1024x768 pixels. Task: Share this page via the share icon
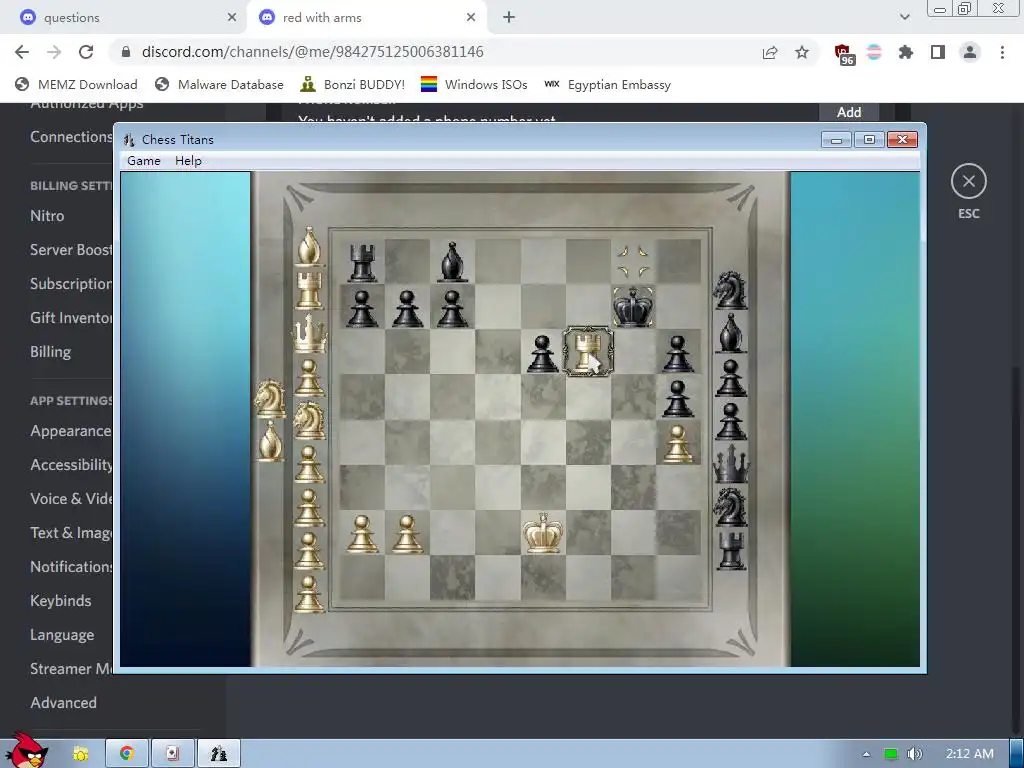coord(770,52)
